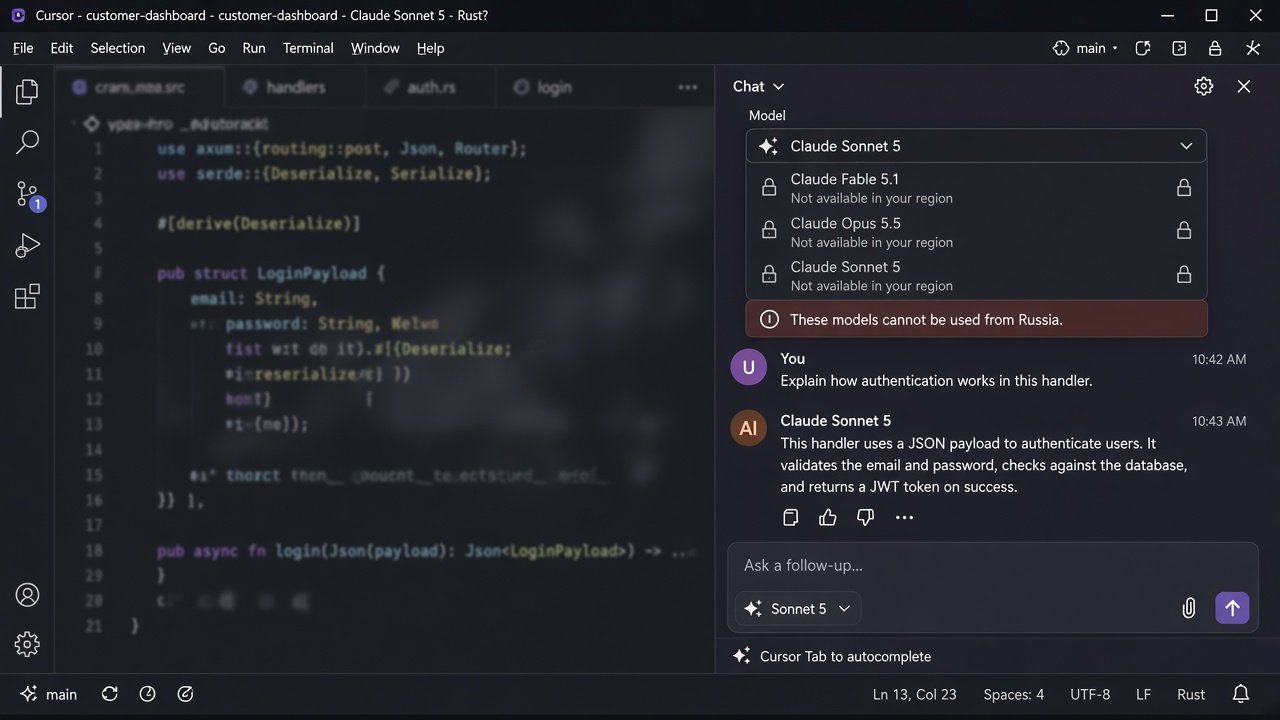Click lock icon right of Claude Fable 5.1
The width and height of the screenshot is (1280, 720).
(1184, 188)
